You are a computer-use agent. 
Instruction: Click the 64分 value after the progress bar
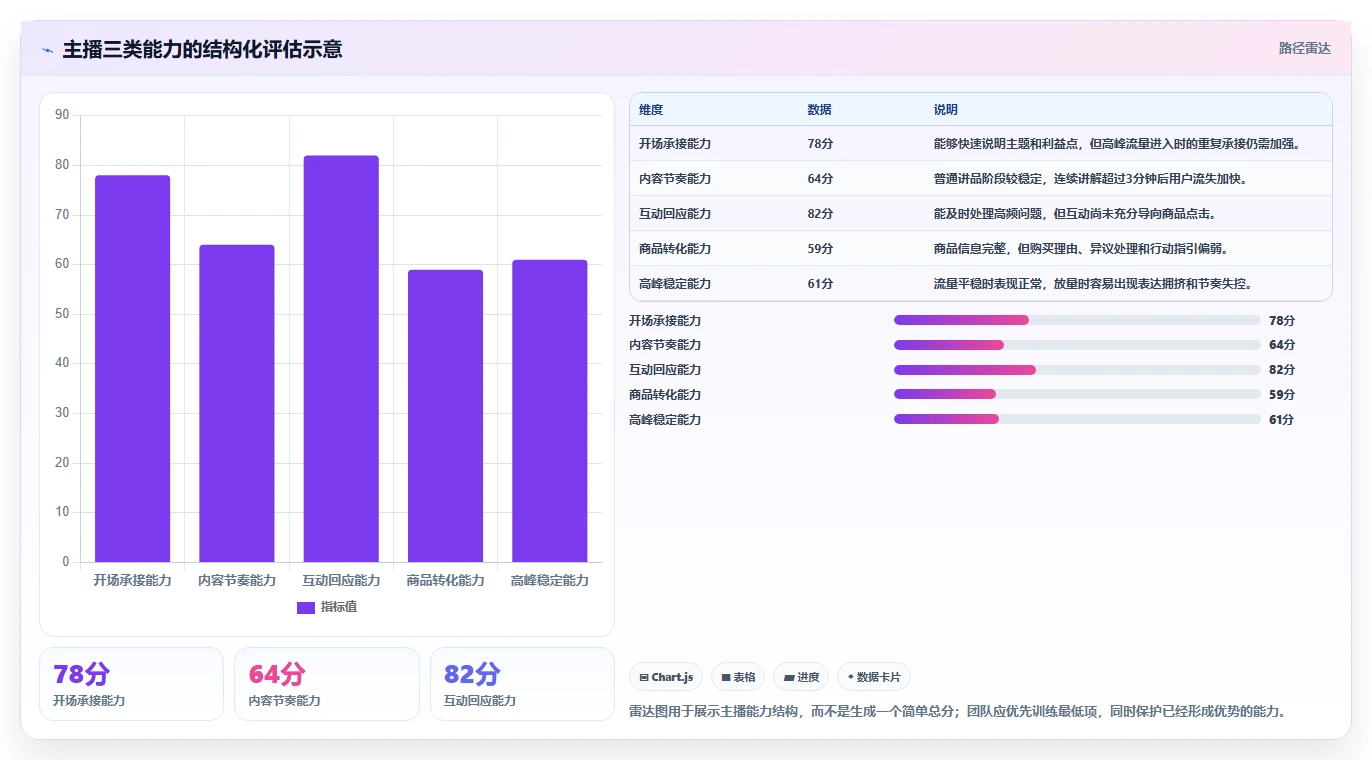pos(1282,345)
